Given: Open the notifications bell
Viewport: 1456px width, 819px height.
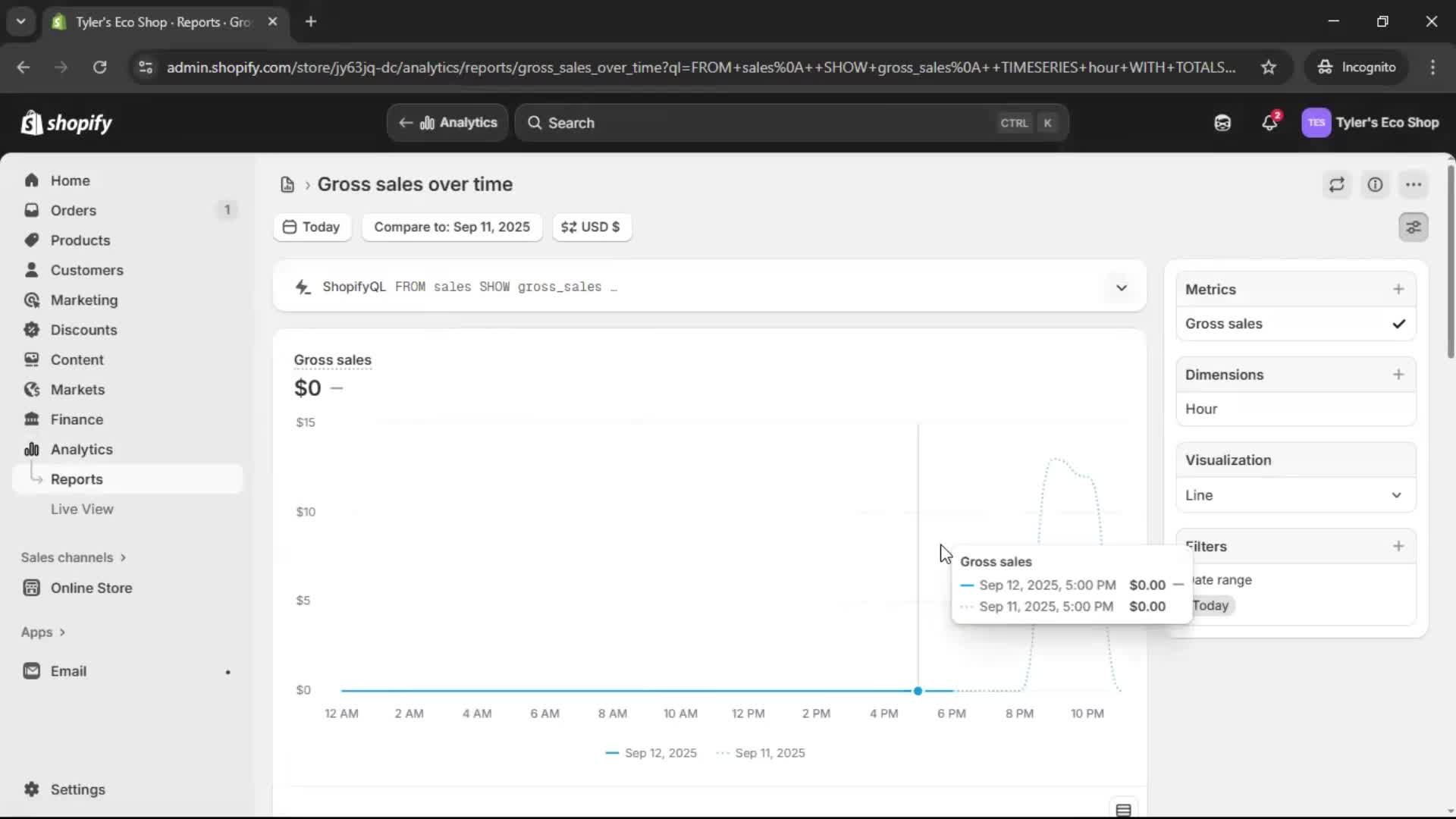Looking at the screenshot, I should coord(1270,123).
